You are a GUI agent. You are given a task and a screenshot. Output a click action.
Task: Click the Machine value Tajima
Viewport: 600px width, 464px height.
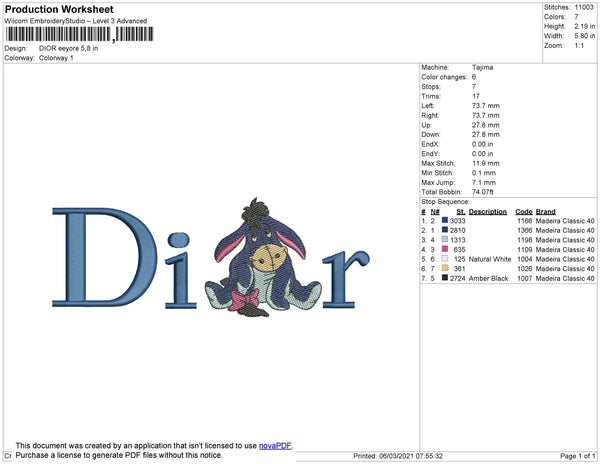click(x=483, y=67)
